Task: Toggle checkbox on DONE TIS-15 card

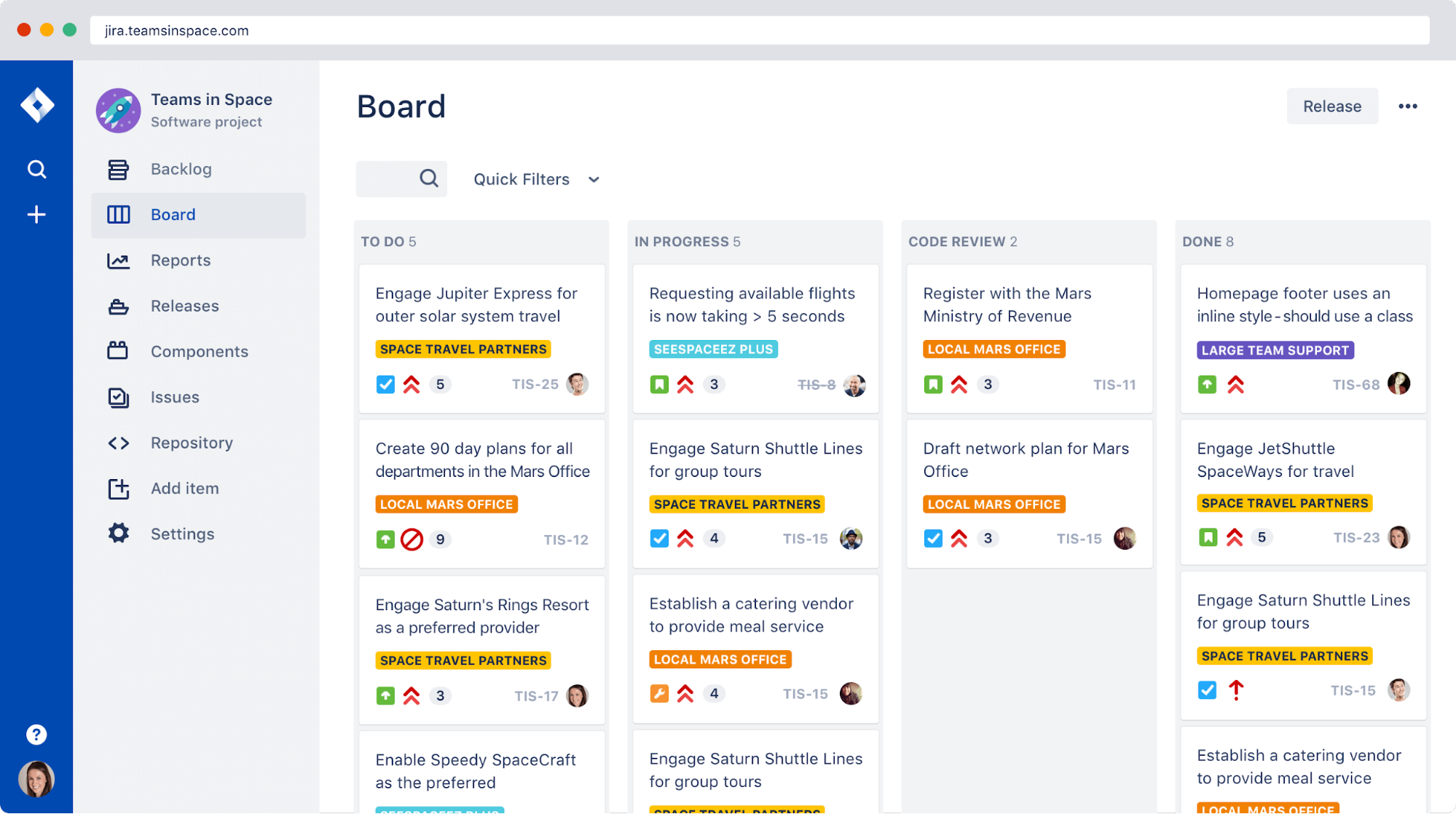Action: (x=1208, y=690)
